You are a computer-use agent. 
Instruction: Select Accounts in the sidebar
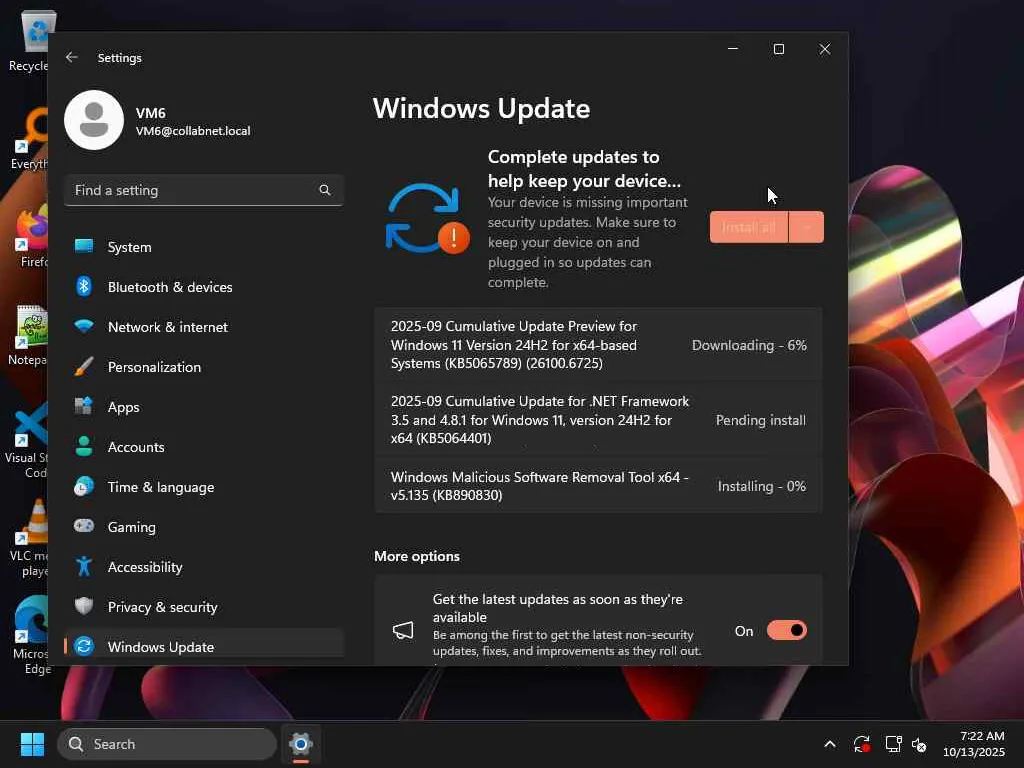point(204,447)
